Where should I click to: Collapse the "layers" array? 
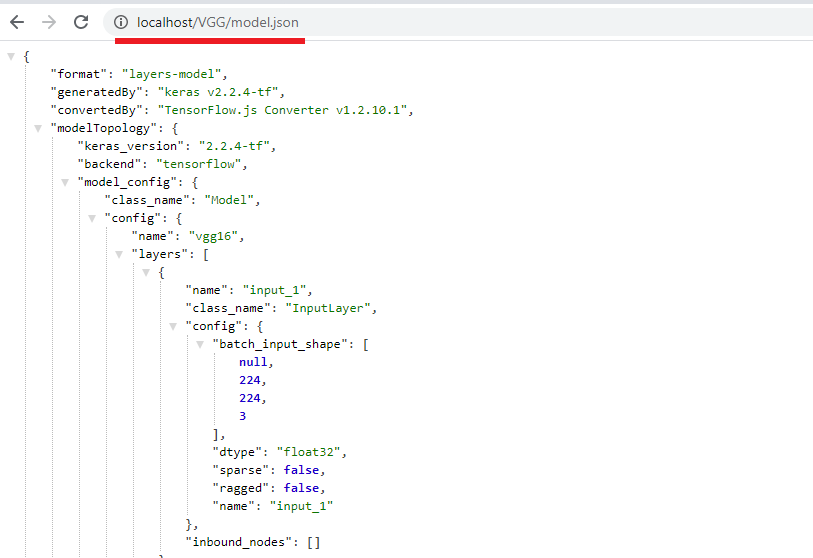119,255
